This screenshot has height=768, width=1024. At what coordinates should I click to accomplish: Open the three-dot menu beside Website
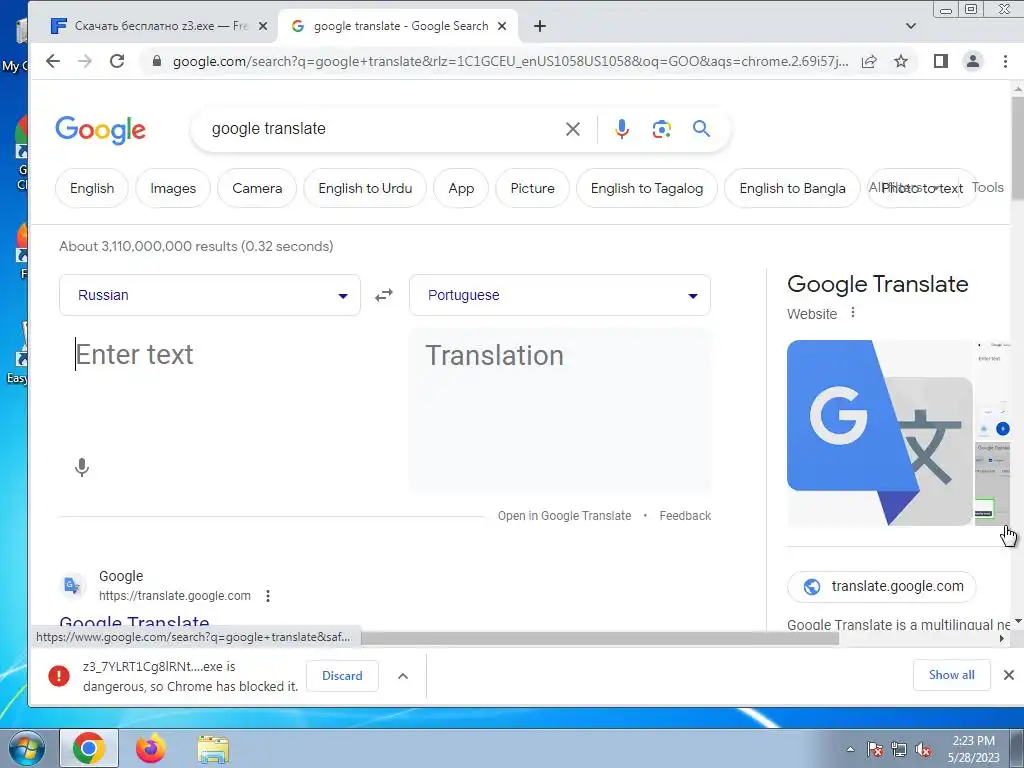tap(852, 313)
